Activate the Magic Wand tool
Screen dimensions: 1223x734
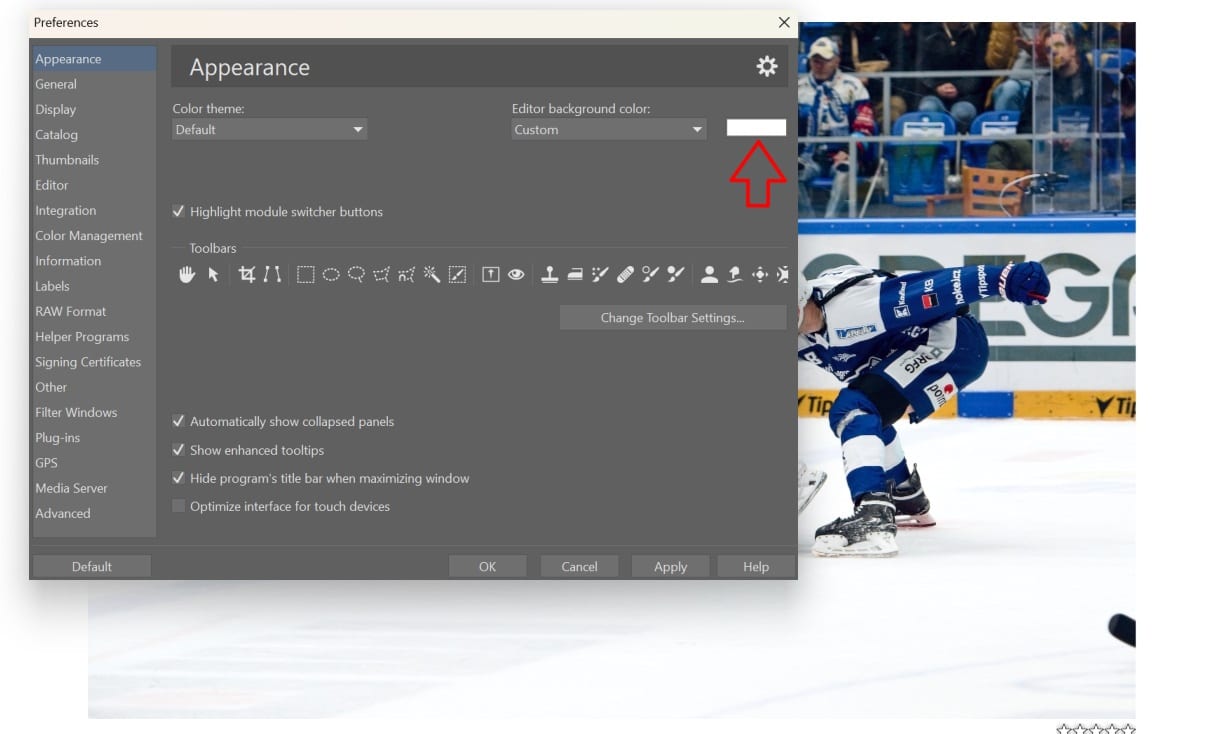(x=430, y=273)
